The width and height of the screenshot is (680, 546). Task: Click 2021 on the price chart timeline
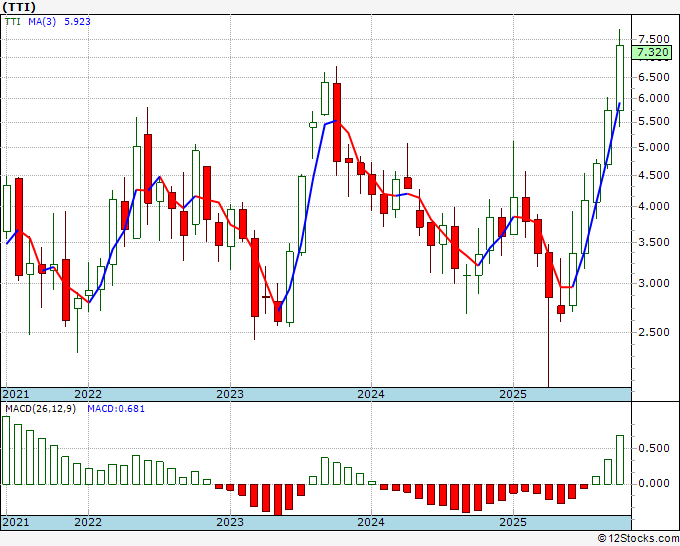[x=16, y=394]
